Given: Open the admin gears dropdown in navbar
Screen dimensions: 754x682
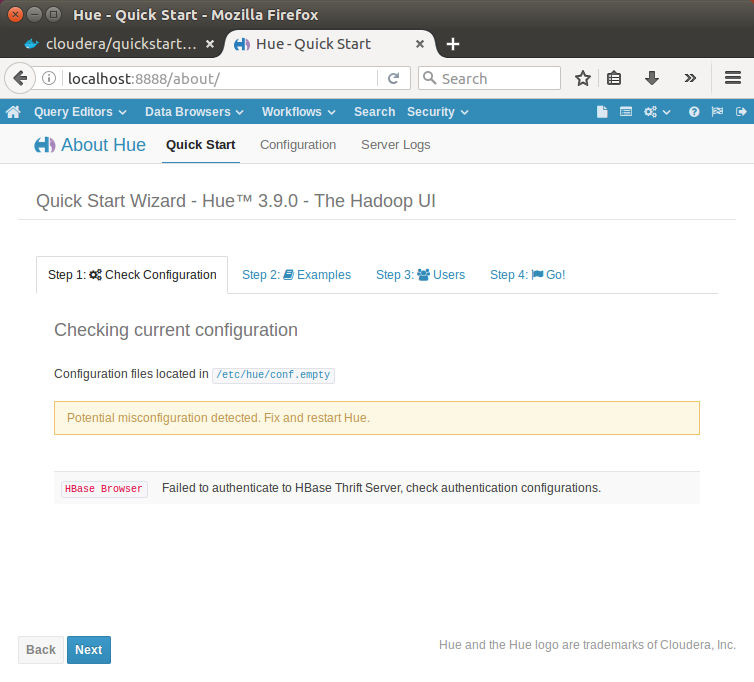Looking at the screenshot, I should [x=657, y=112].
